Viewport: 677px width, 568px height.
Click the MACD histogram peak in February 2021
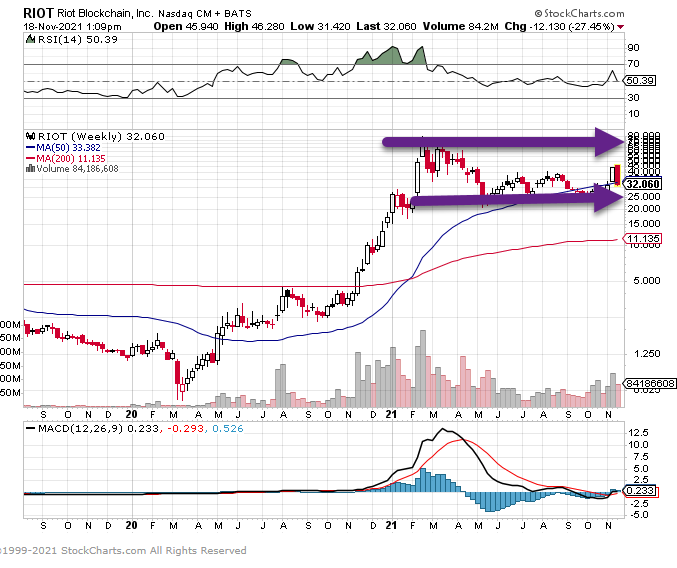point(423,480)
